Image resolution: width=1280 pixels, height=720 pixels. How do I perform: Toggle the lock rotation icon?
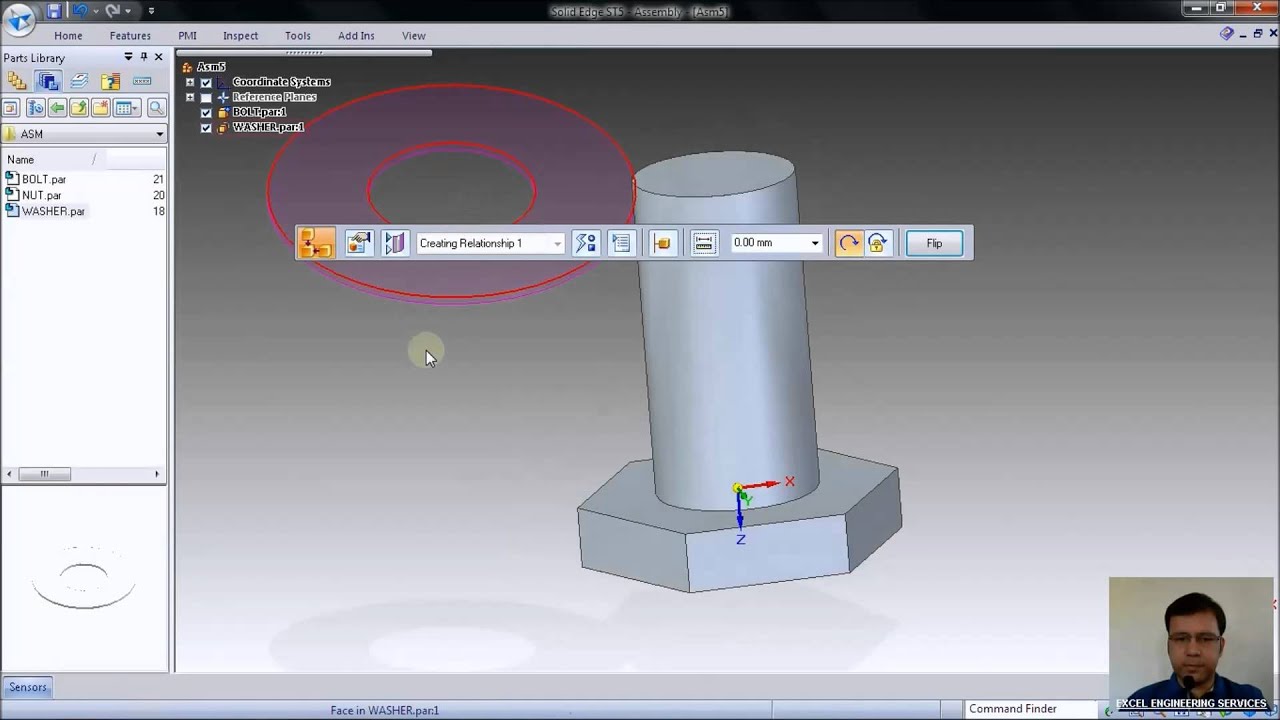877,243
